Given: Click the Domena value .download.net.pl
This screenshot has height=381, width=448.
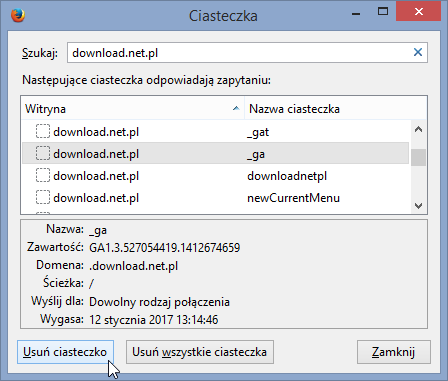Looking at the screenshot, I should 134,266.
